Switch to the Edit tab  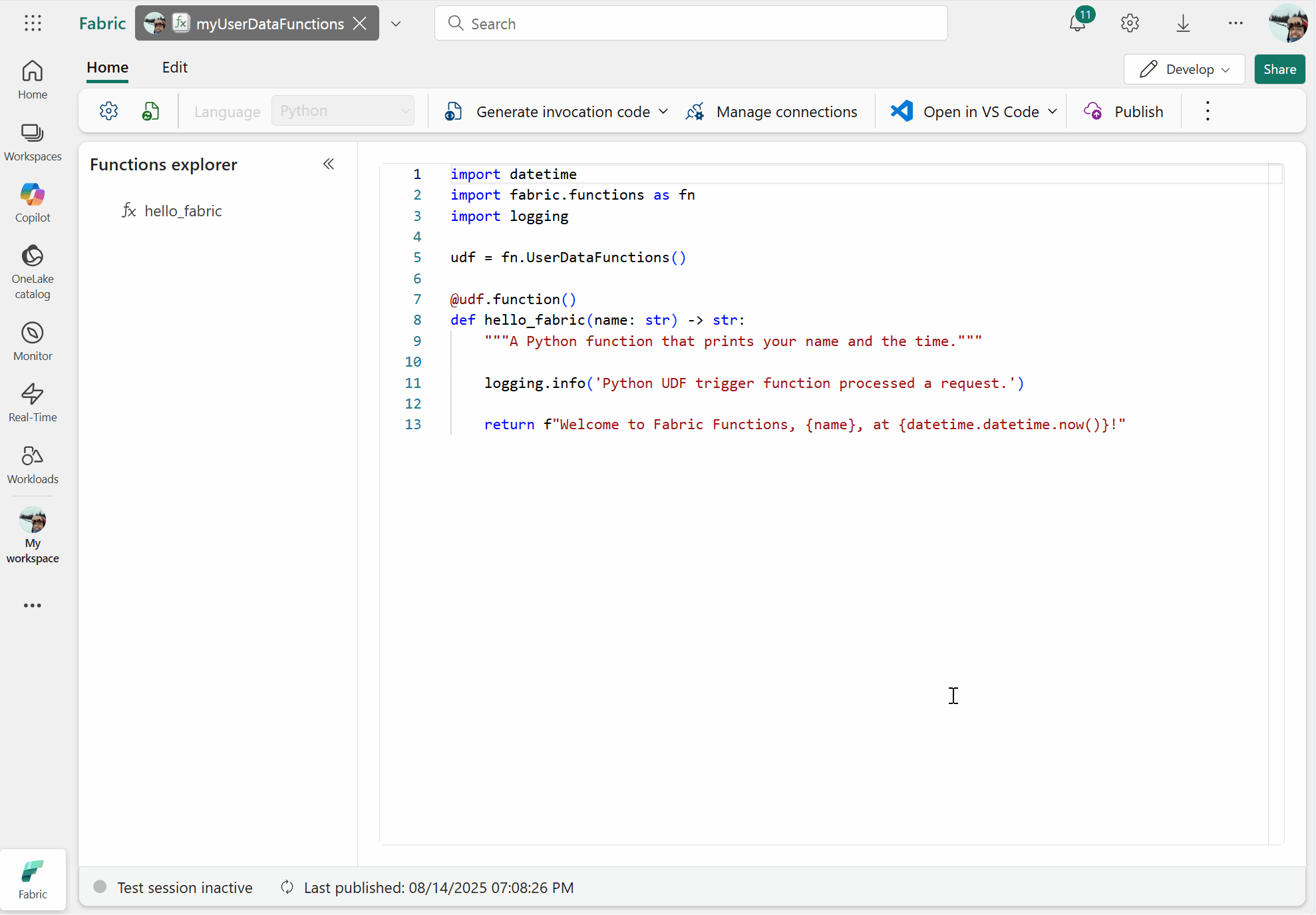tap(174, 67)
